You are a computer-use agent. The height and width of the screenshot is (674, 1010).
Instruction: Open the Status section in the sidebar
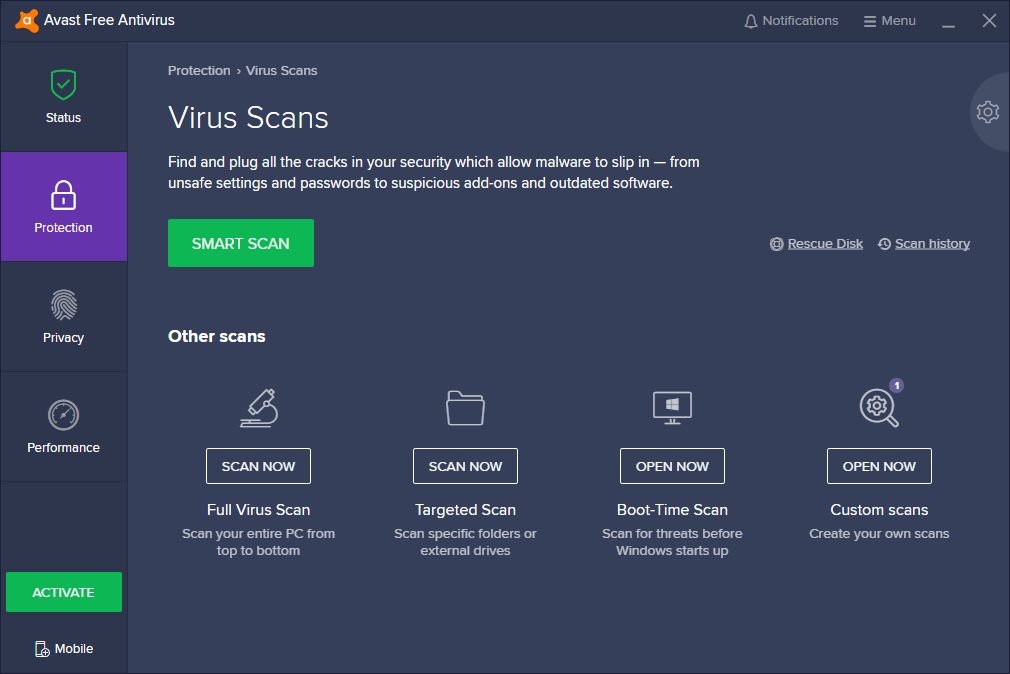click(x=63, y=97)
